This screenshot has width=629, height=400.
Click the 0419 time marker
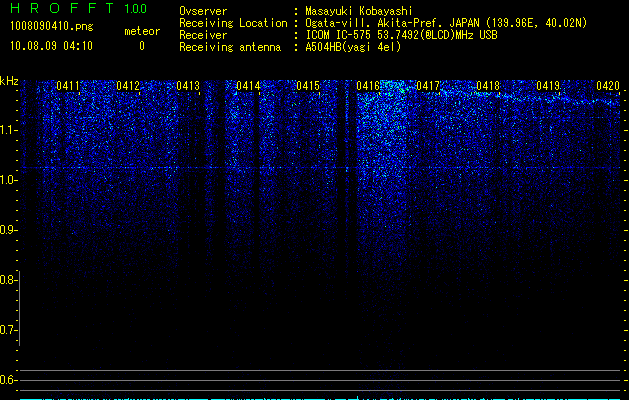[x=548, y=85]
